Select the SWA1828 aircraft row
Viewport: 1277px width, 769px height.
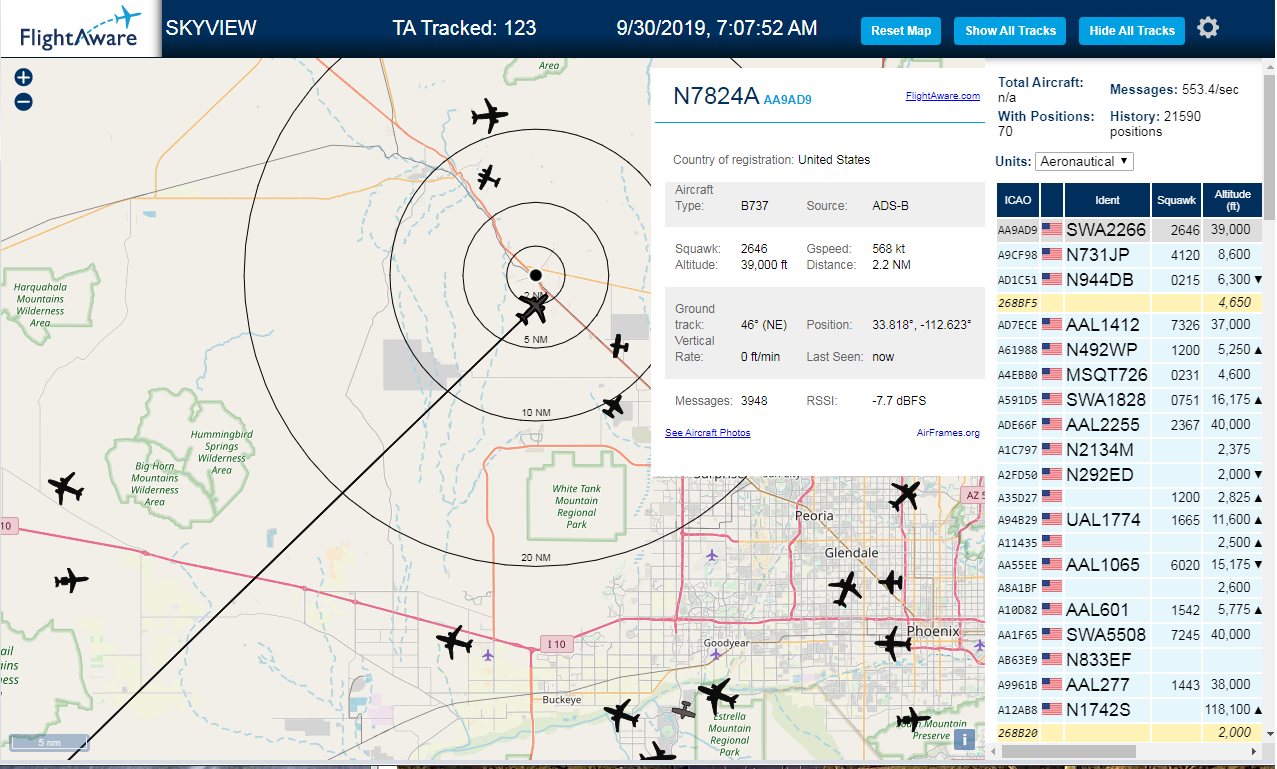(x=1129, y=400)
